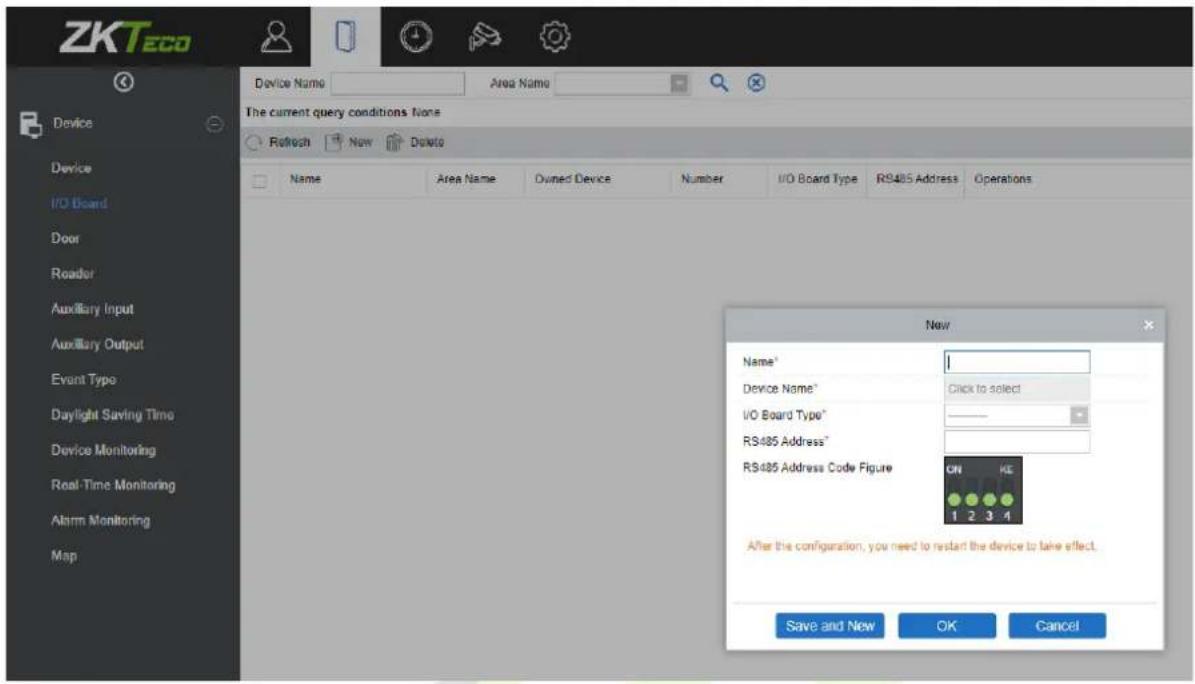Cancel the New dialog
1195x684 pixels.
(x=1056, y=626)
